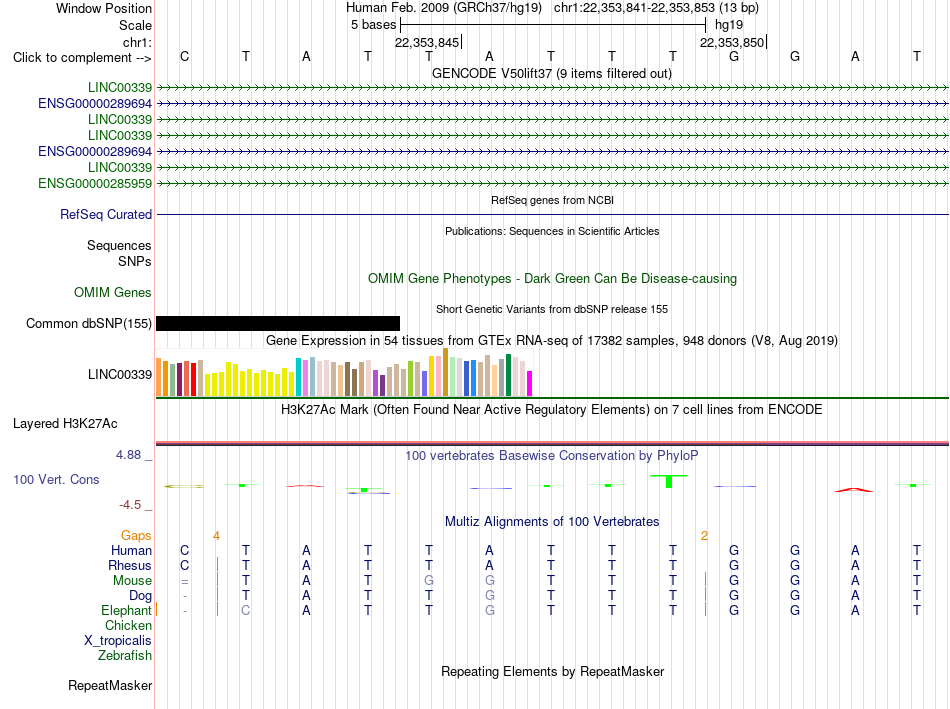Click the magenta last bar in GTEx chart
This screenshot has height=709, width=950.
(x=530, y=384)
